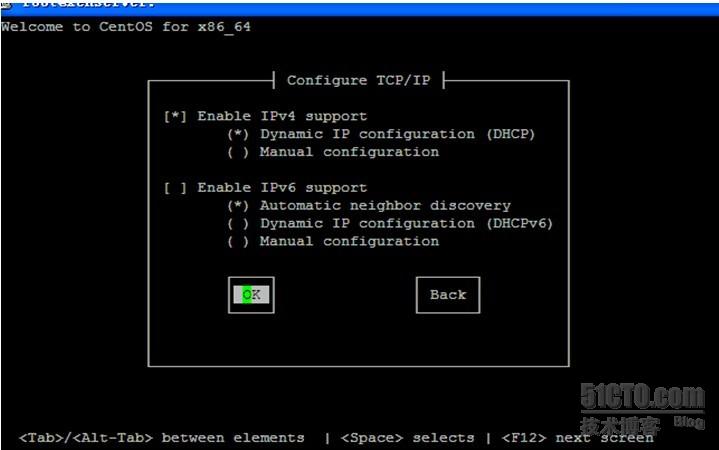Go back using the Back button
The image size is (719, 450).
pyautogui.click(x=448, y=295)
